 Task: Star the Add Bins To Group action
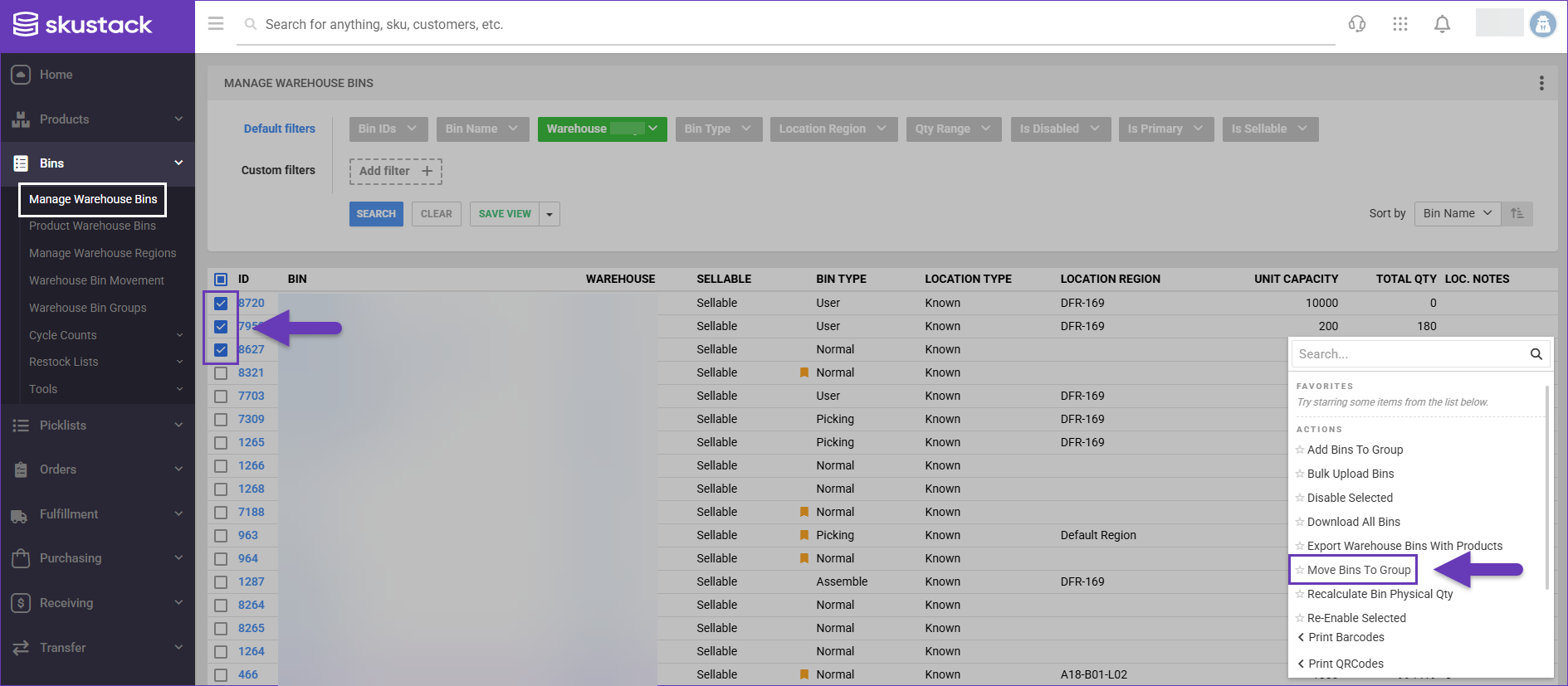pos(1300,450)
